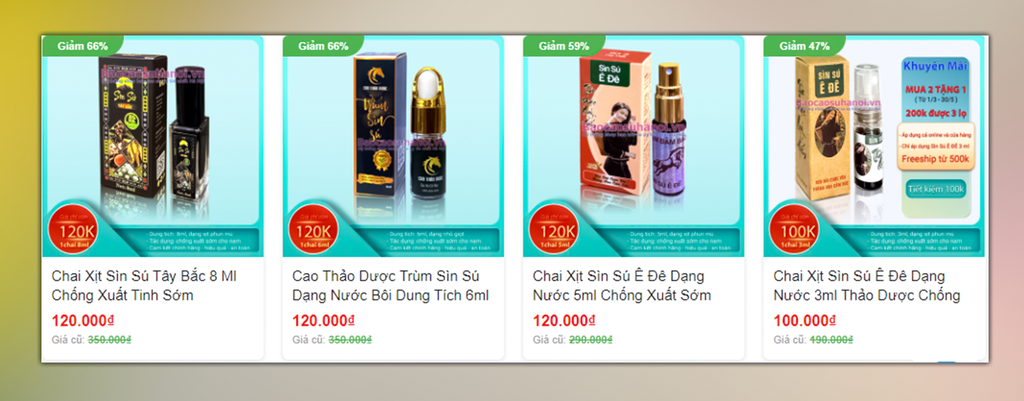Click the Tiết kiệm 100k button in promo
Viewport: 1024px width, 401px height.
coord(935,189)
